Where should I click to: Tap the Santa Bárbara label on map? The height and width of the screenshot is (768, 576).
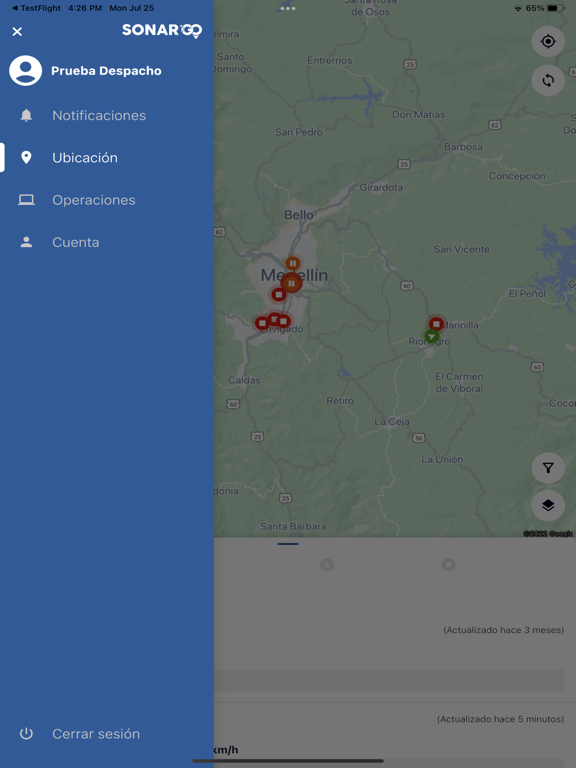[x=293, y=527]
